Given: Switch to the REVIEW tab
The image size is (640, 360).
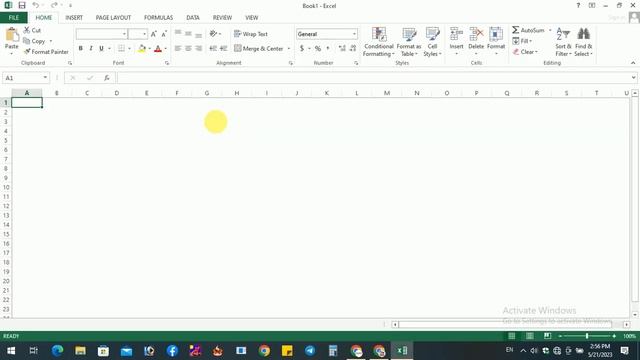Looking at the screenshot, I should coord(222,18).
